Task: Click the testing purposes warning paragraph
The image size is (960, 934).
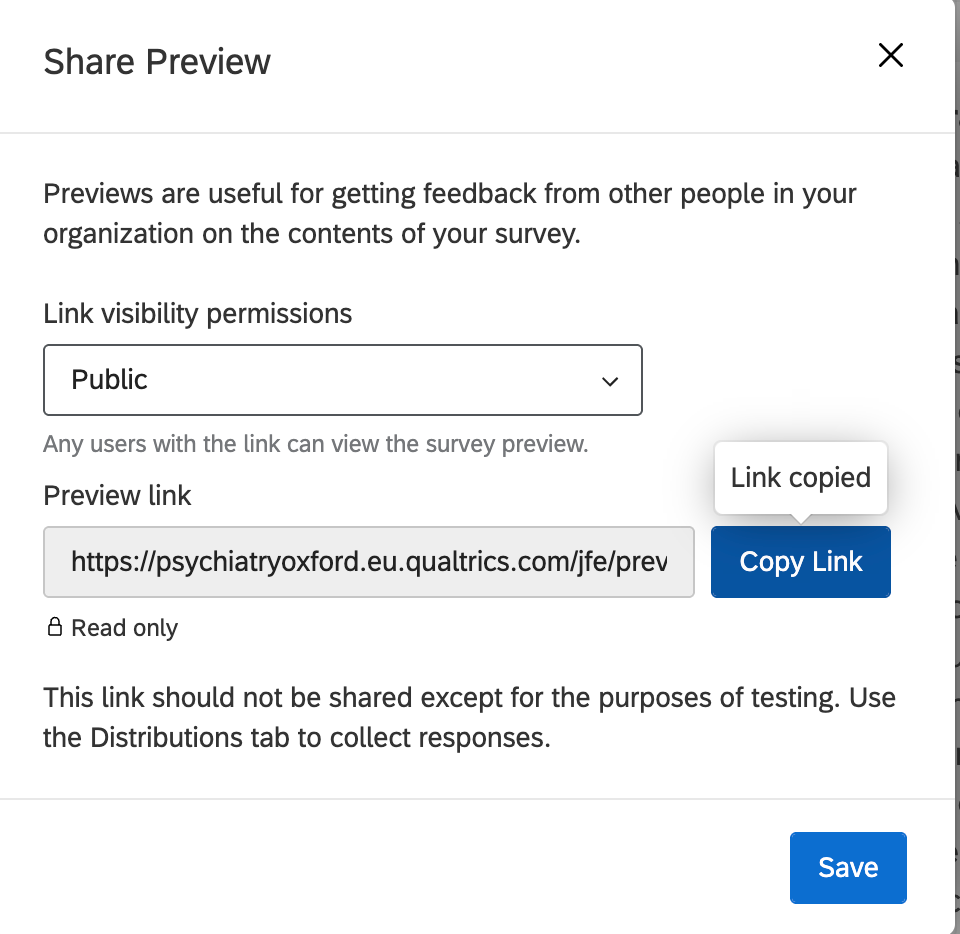Action: click(470, 717)
